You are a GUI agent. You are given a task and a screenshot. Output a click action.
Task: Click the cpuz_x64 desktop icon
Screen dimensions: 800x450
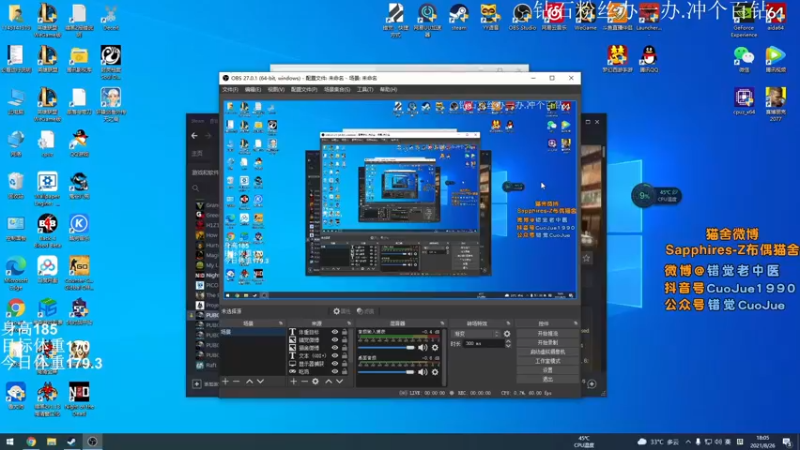click(743, 101)
